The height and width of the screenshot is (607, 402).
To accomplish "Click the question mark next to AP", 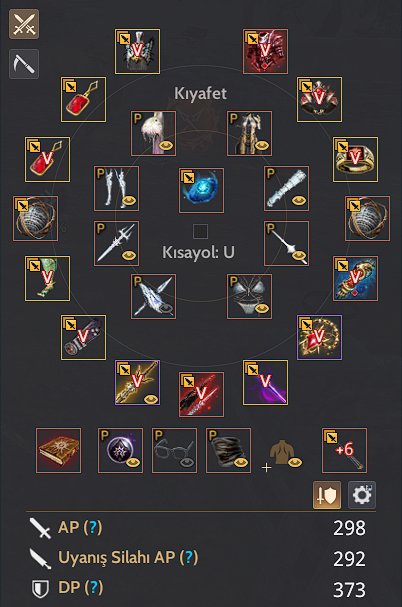I will (x=93, y=527).
